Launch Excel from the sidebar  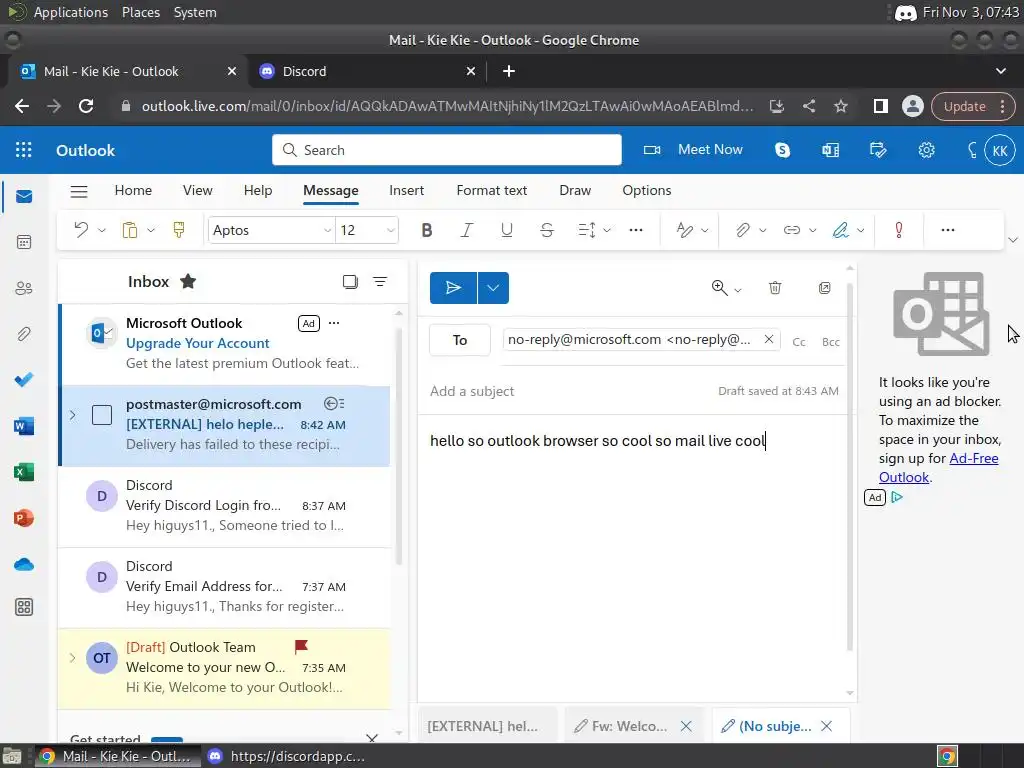tap(24, 472)
